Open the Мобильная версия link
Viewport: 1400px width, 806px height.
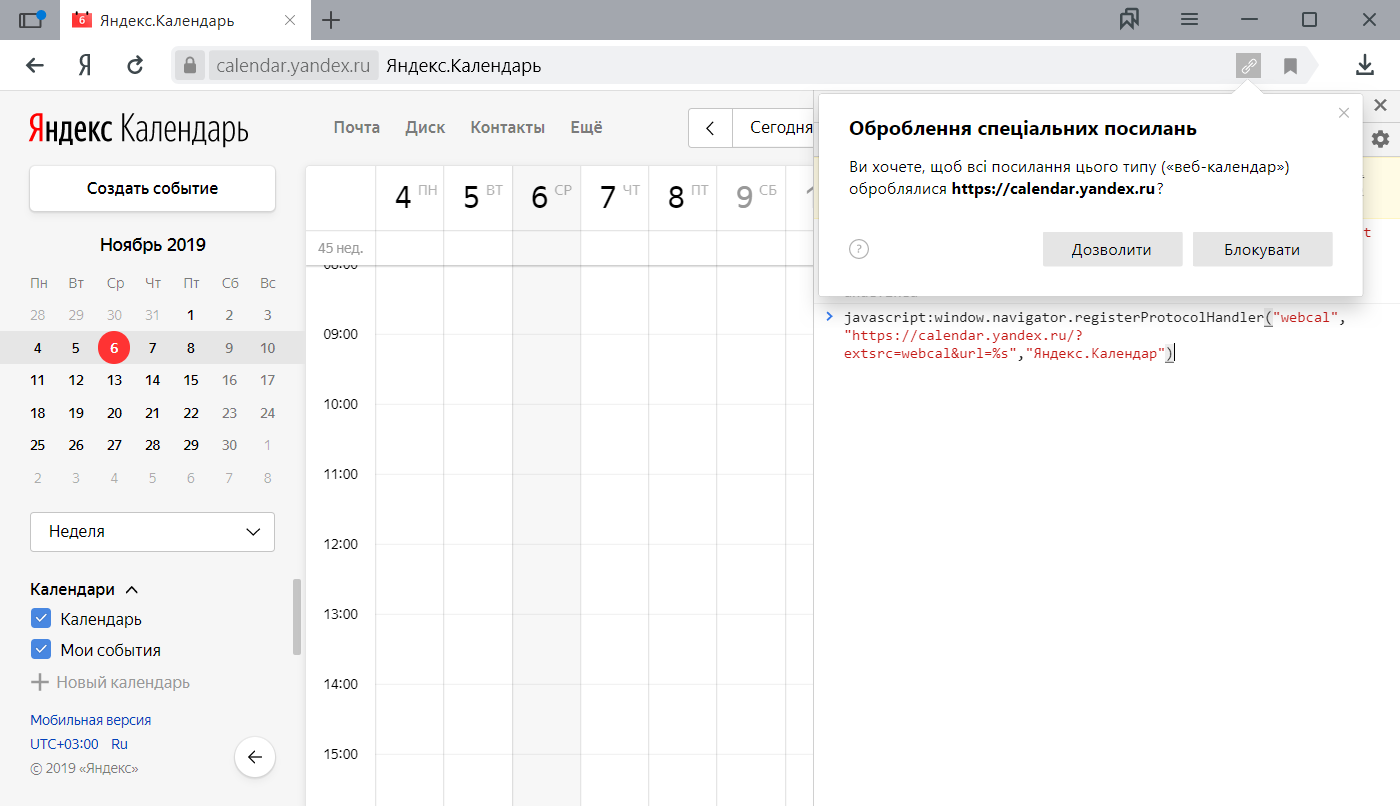(91, 720)
